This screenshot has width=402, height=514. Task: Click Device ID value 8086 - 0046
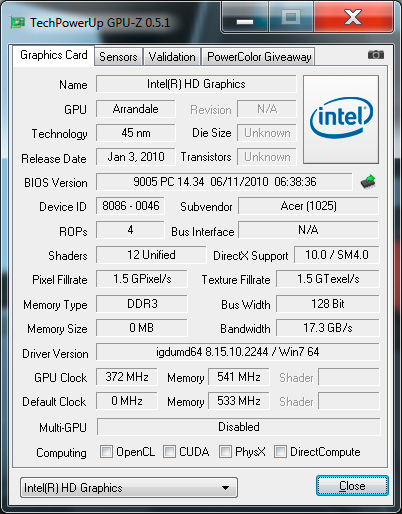[x=130, y=206]
